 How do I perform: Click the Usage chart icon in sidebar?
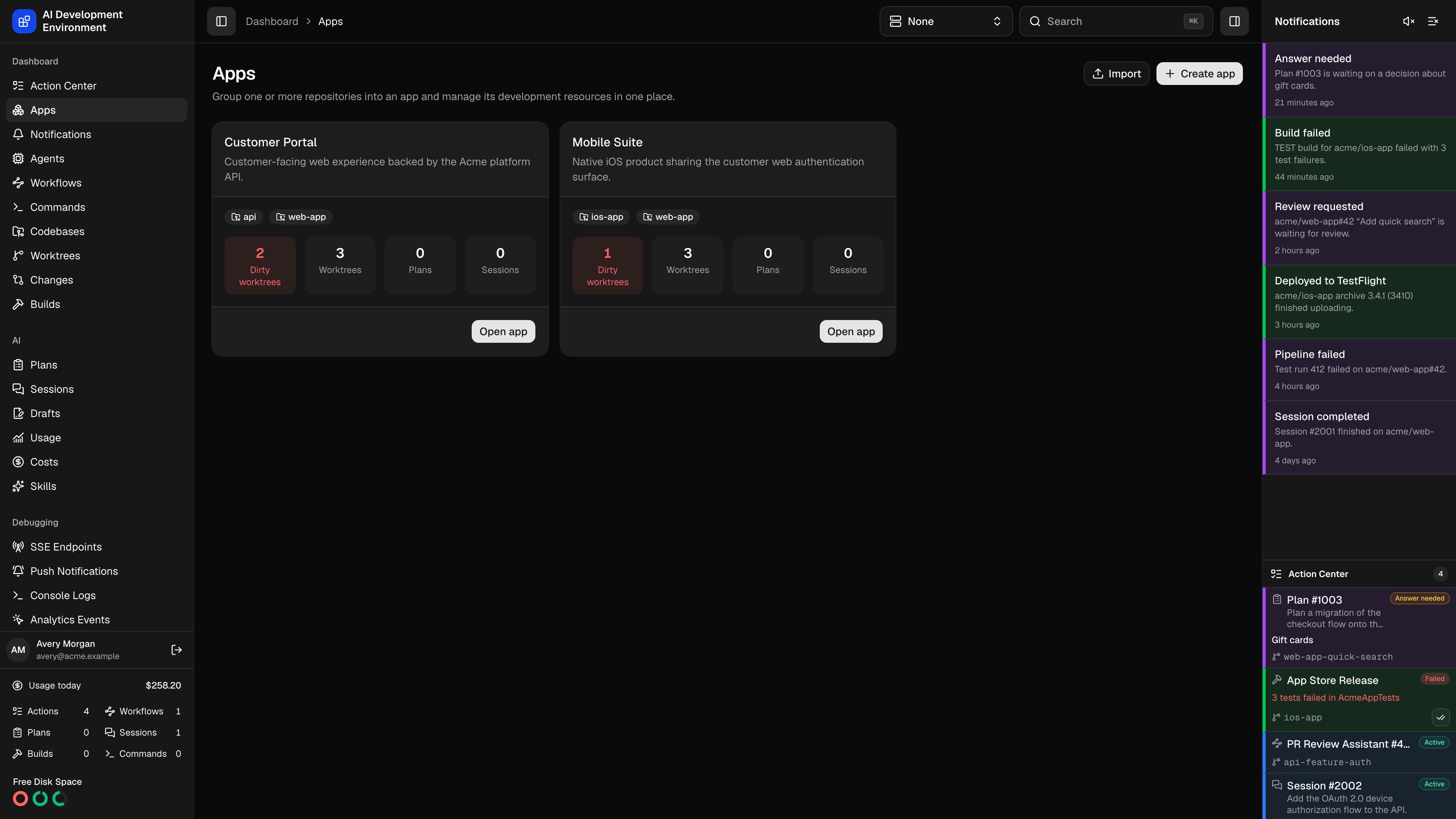click(x=18, y=438)
